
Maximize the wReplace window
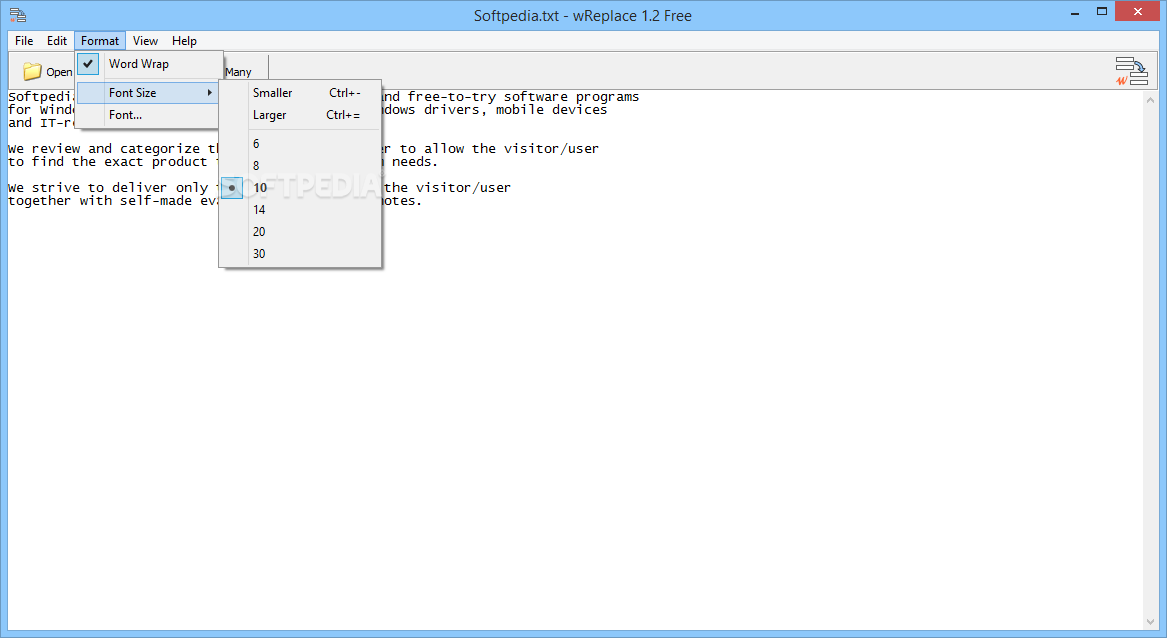pyautogui.click(x=1102, y=11)
